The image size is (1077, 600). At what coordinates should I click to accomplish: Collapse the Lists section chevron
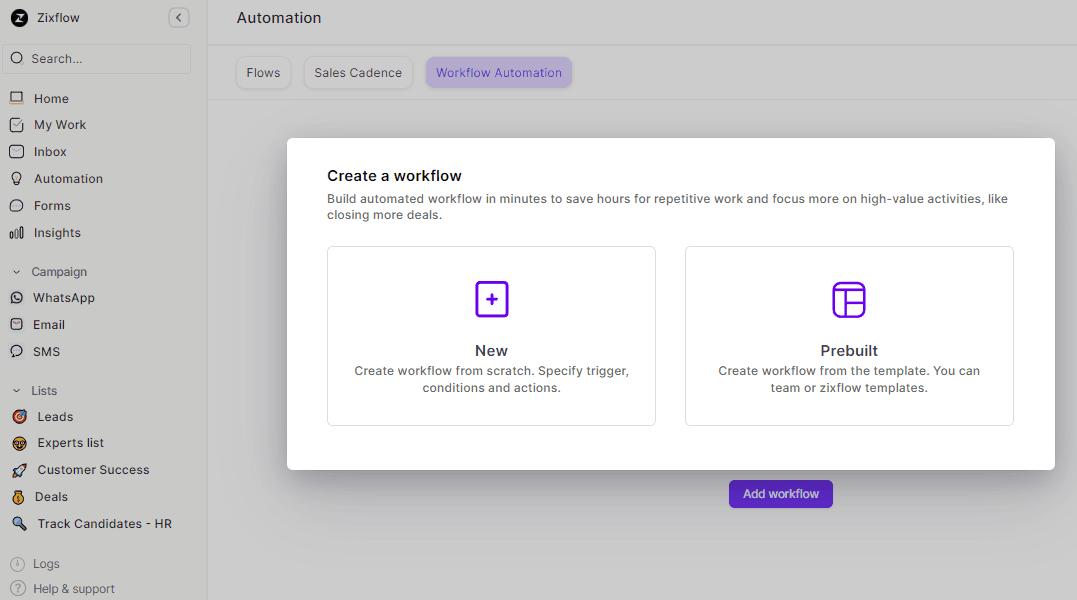[16, 391]
